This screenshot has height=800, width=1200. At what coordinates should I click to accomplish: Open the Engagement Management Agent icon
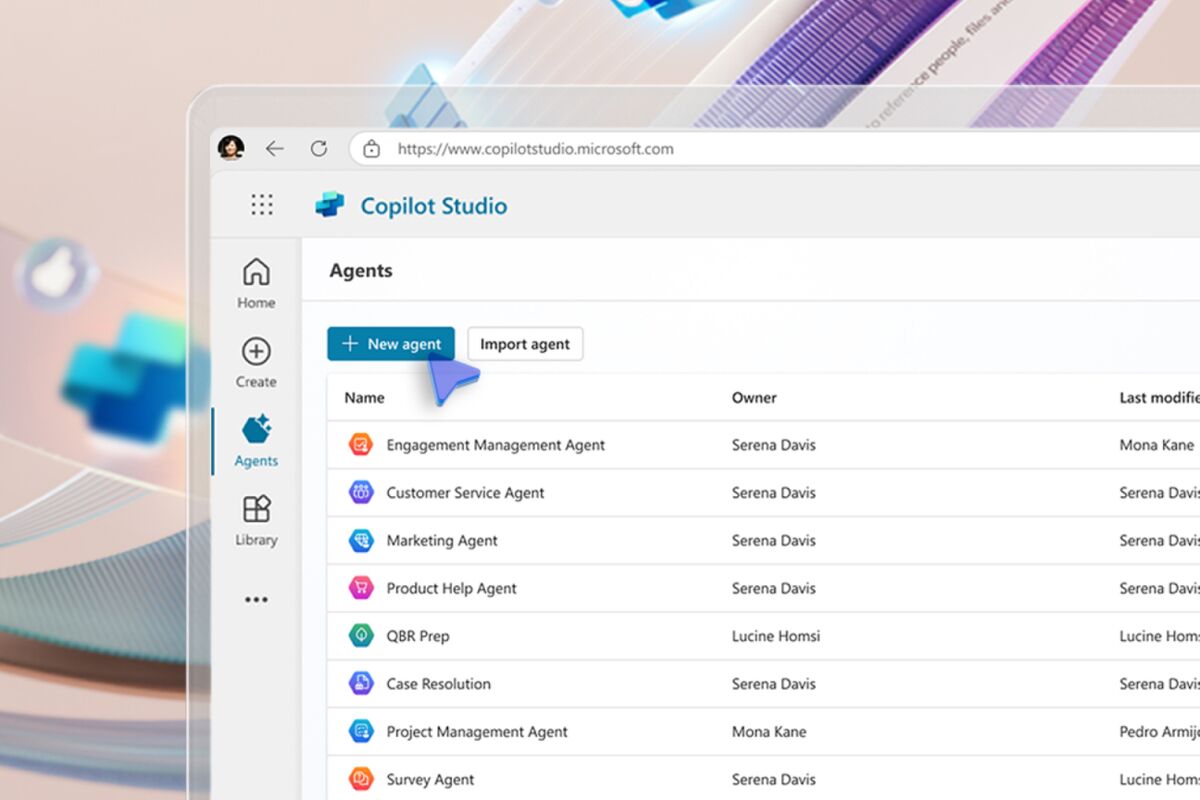[362, 444]
